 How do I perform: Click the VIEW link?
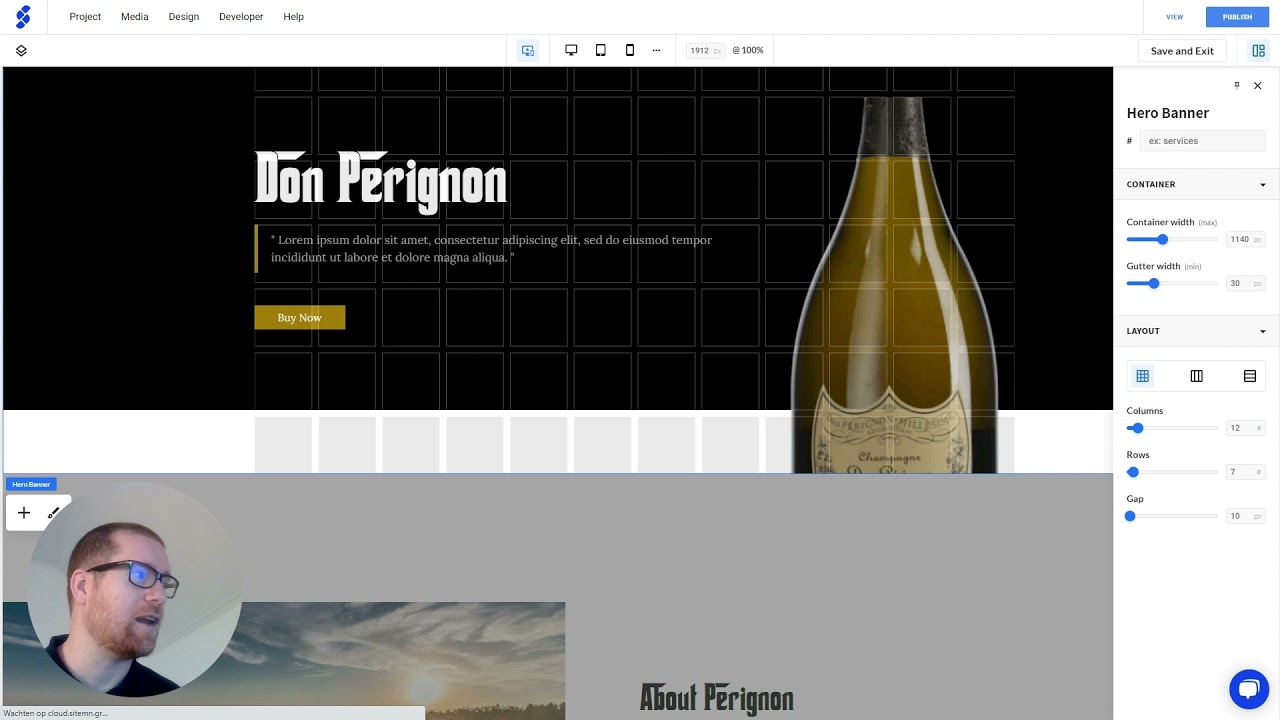click(x=1174, y=17)
